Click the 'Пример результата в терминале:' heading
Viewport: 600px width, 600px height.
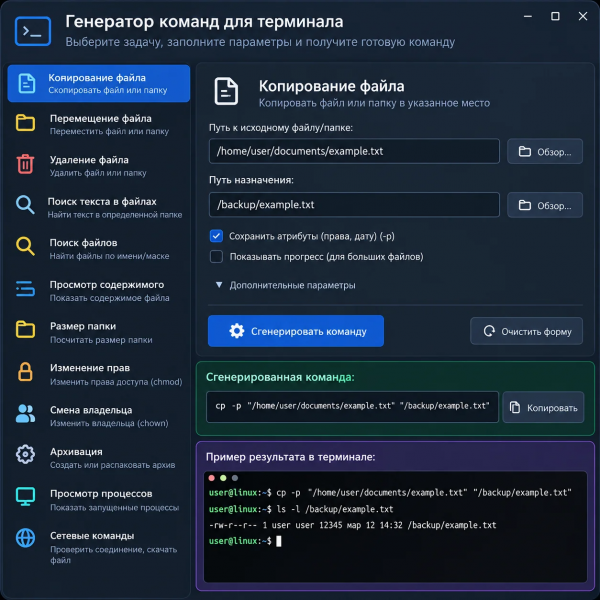coord(290,457)
